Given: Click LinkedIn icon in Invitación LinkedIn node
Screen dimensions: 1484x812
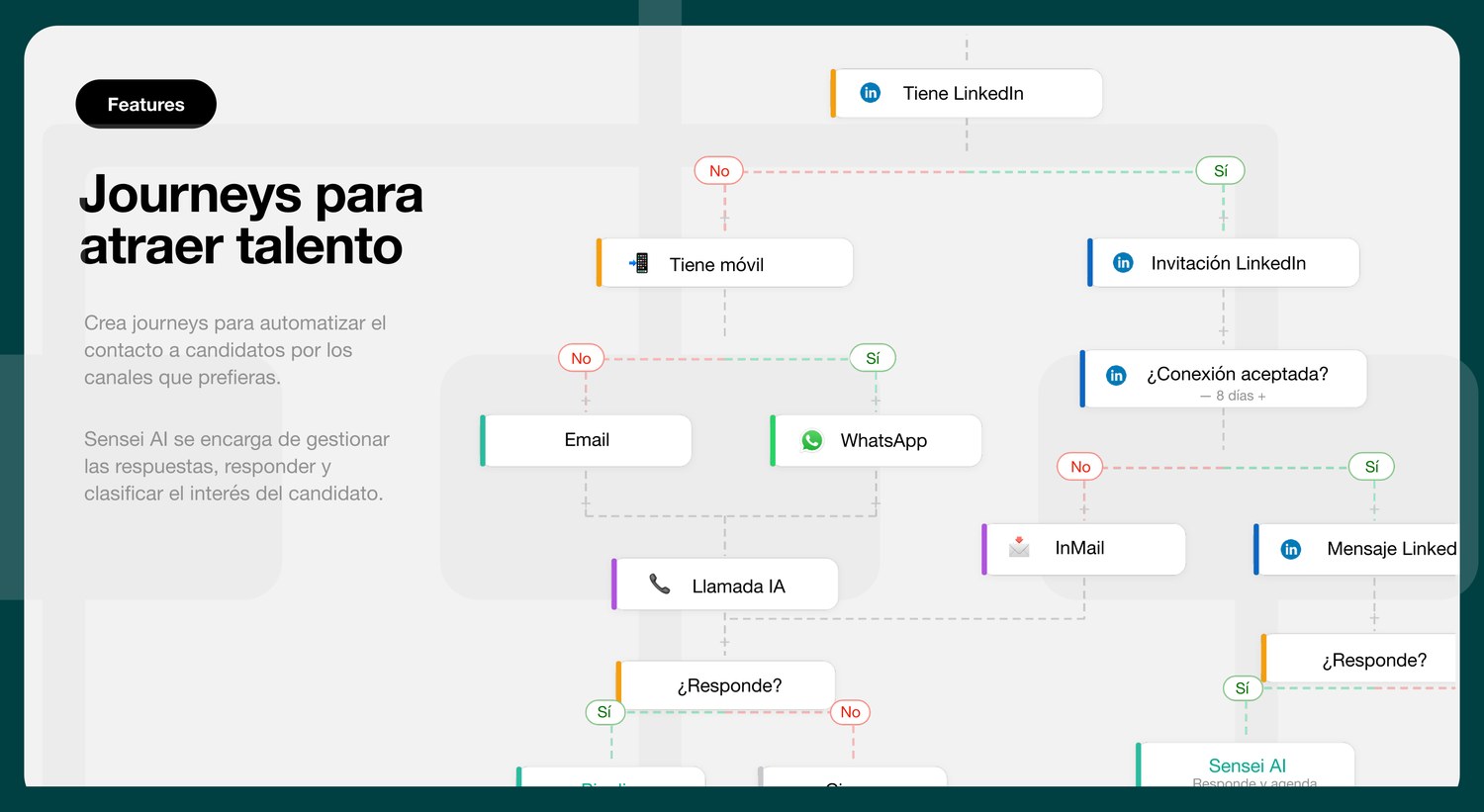Looking at the screenshot, I should [x=1123, y=262].
